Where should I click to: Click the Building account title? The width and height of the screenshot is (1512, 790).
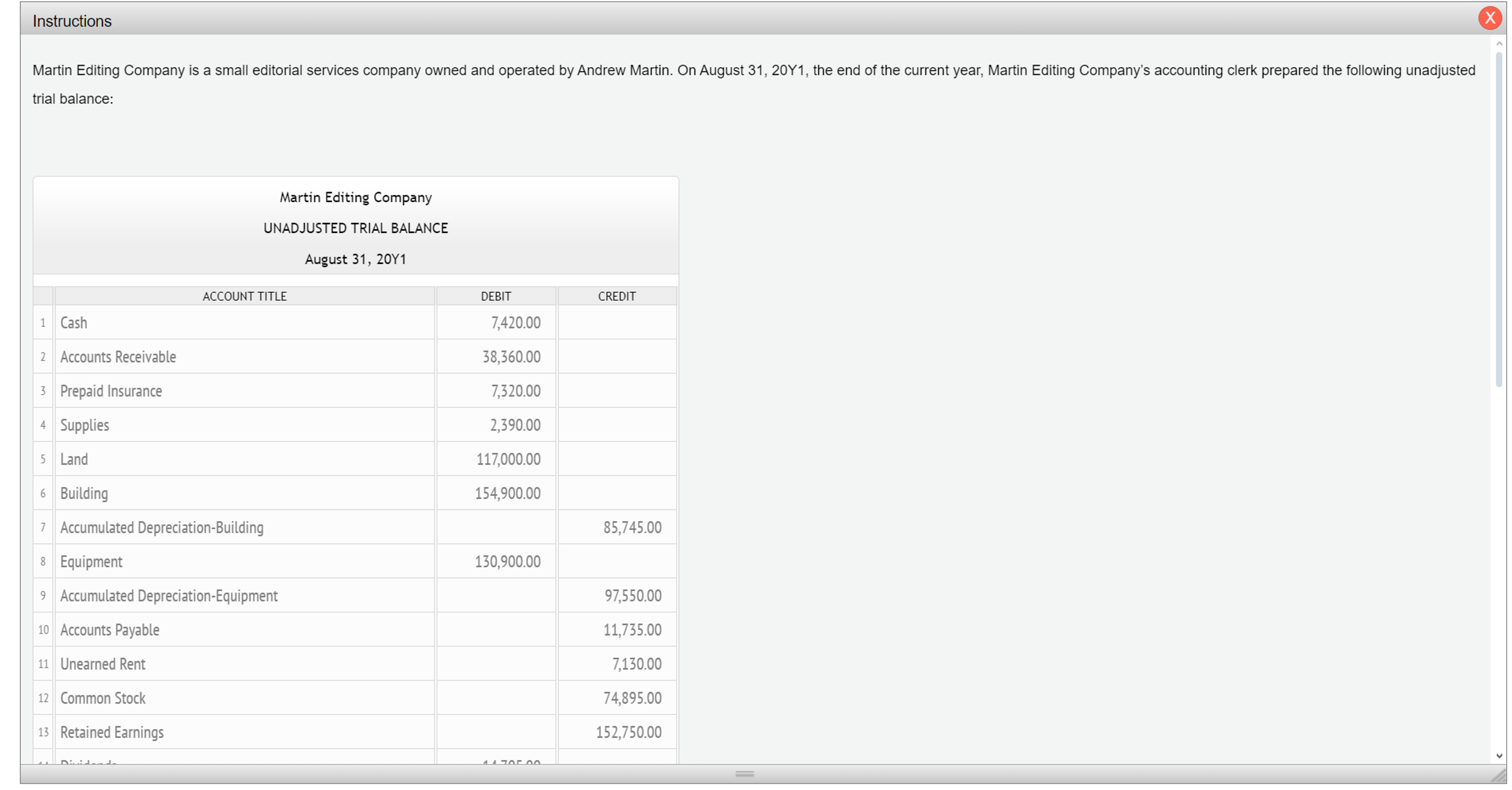(x=84, y=493)
